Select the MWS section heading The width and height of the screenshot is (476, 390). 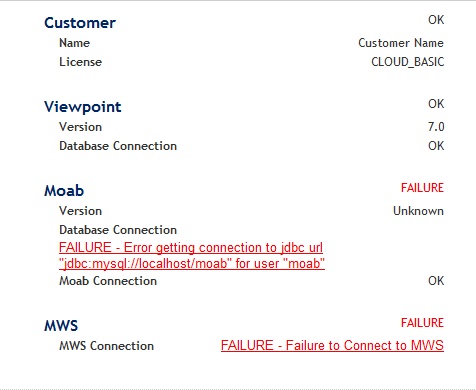(61, 326)
